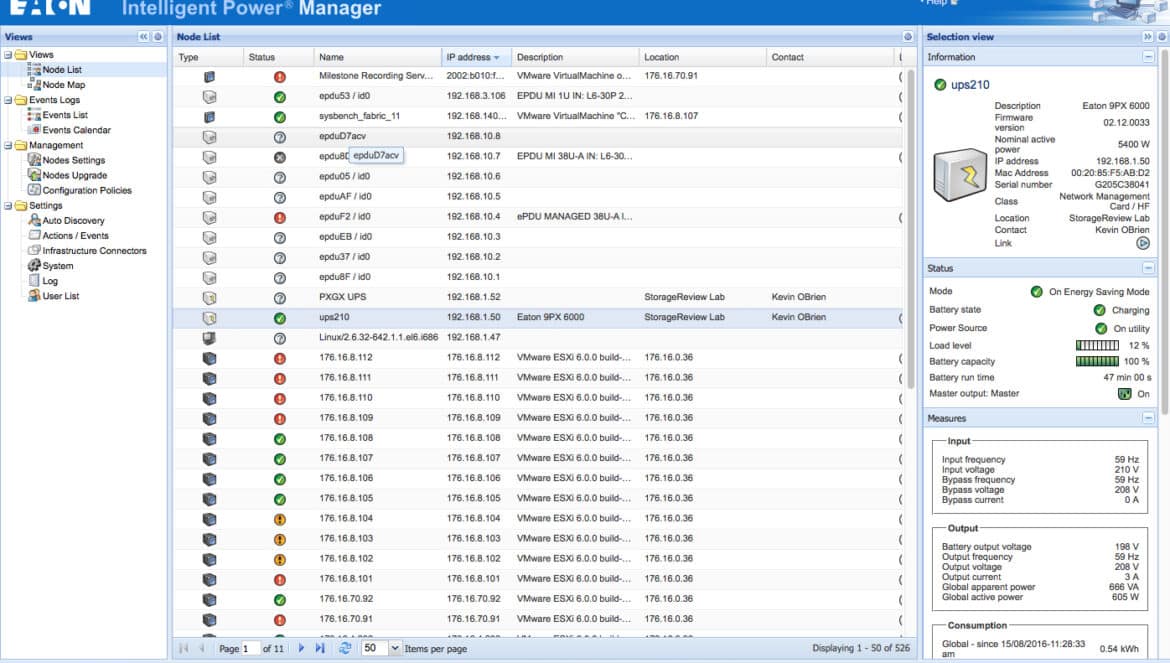The image size is (1170, 663).
Task: Click the server type icon for 176.16.8.112
Action: pos(210,358)
